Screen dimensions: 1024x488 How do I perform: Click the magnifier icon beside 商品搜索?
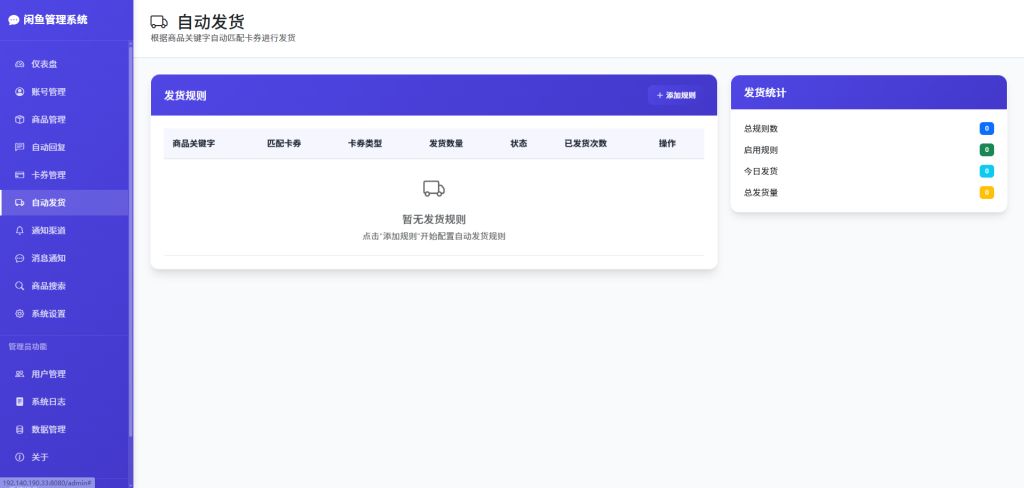tap(20, 285)
